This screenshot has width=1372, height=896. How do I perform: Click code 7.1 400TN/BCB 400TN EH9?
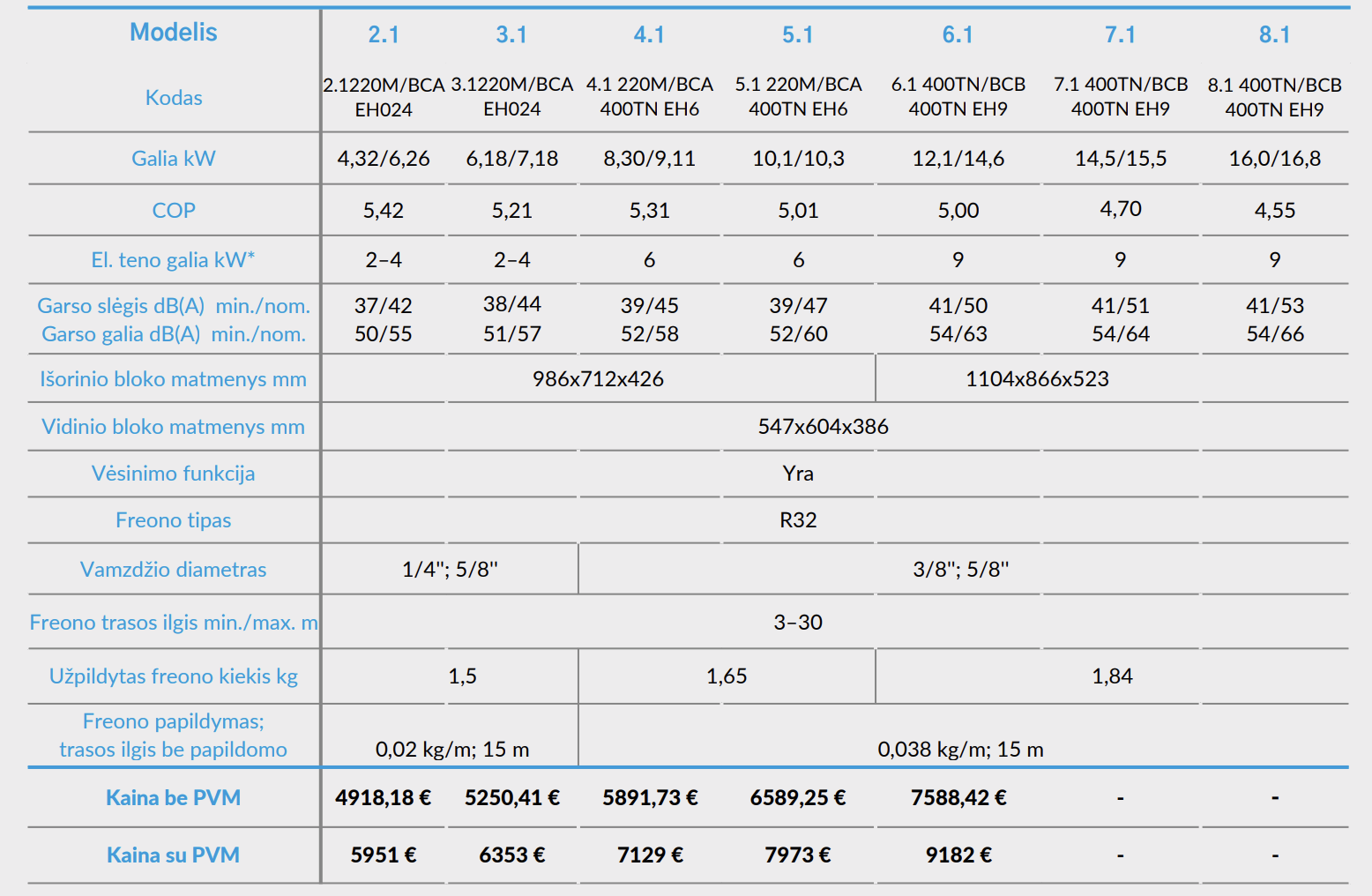click(1121, 96)
